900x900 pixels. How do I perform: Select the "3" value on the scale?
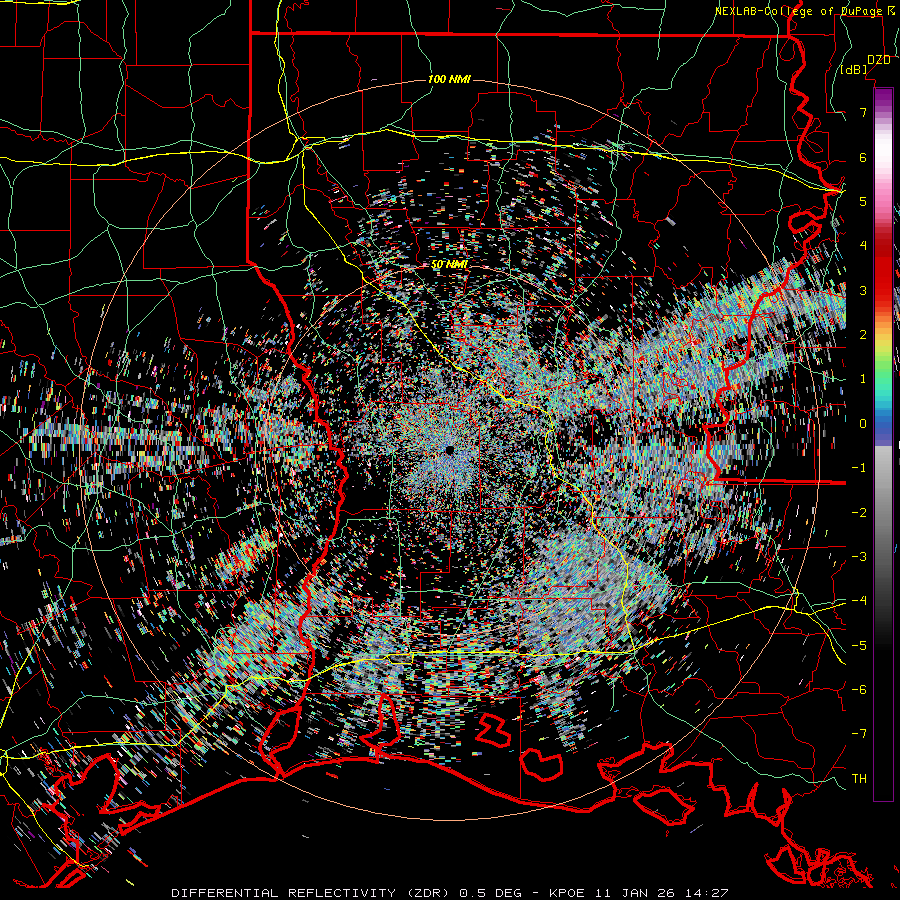(863, 290)
